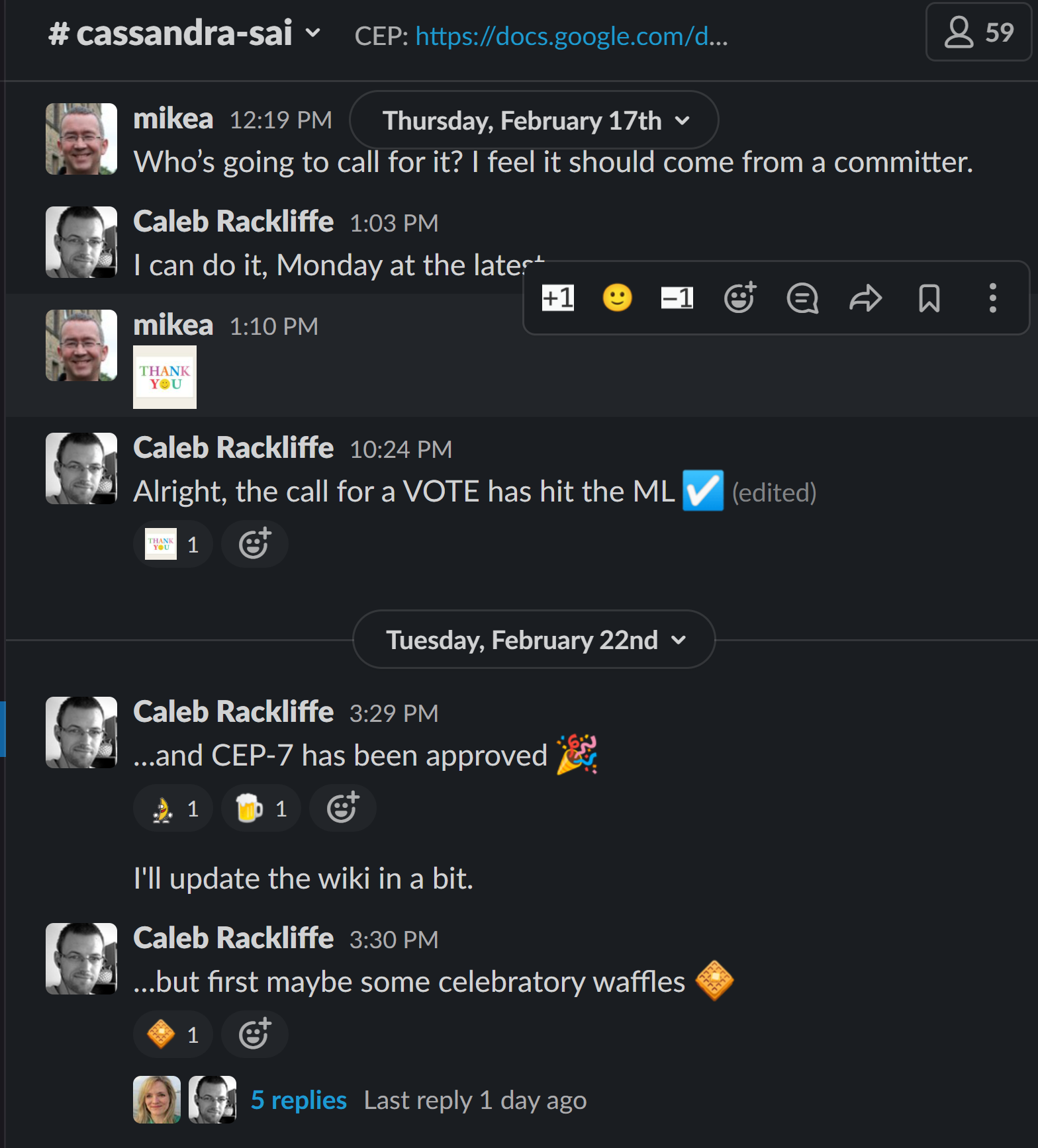The height and width of the screenshot is (1148, 1038).
Task: Expand the Tuesday, February 22nd date selector
Action: 533,639
